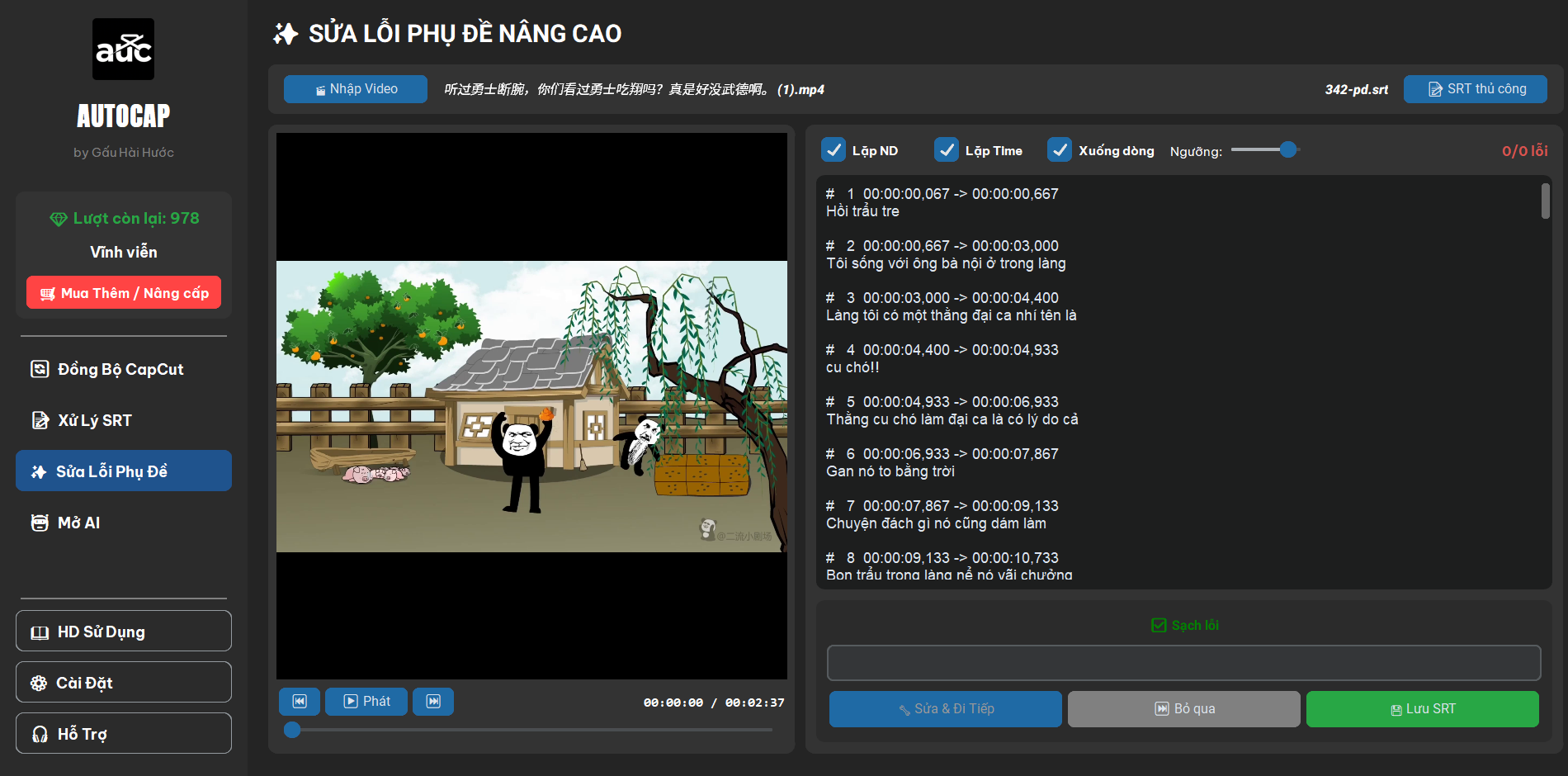Screen dimensions: 1568x776
Task: Click the loaded .mp4 video file name
Action: coord(635,89)
